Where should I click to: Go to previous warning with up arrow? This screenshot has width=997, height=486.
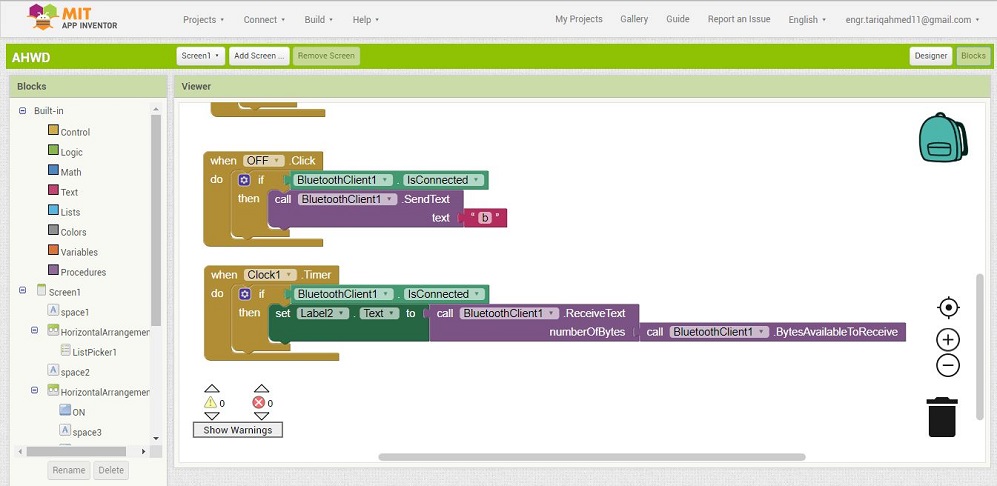(x=212, y=389)
